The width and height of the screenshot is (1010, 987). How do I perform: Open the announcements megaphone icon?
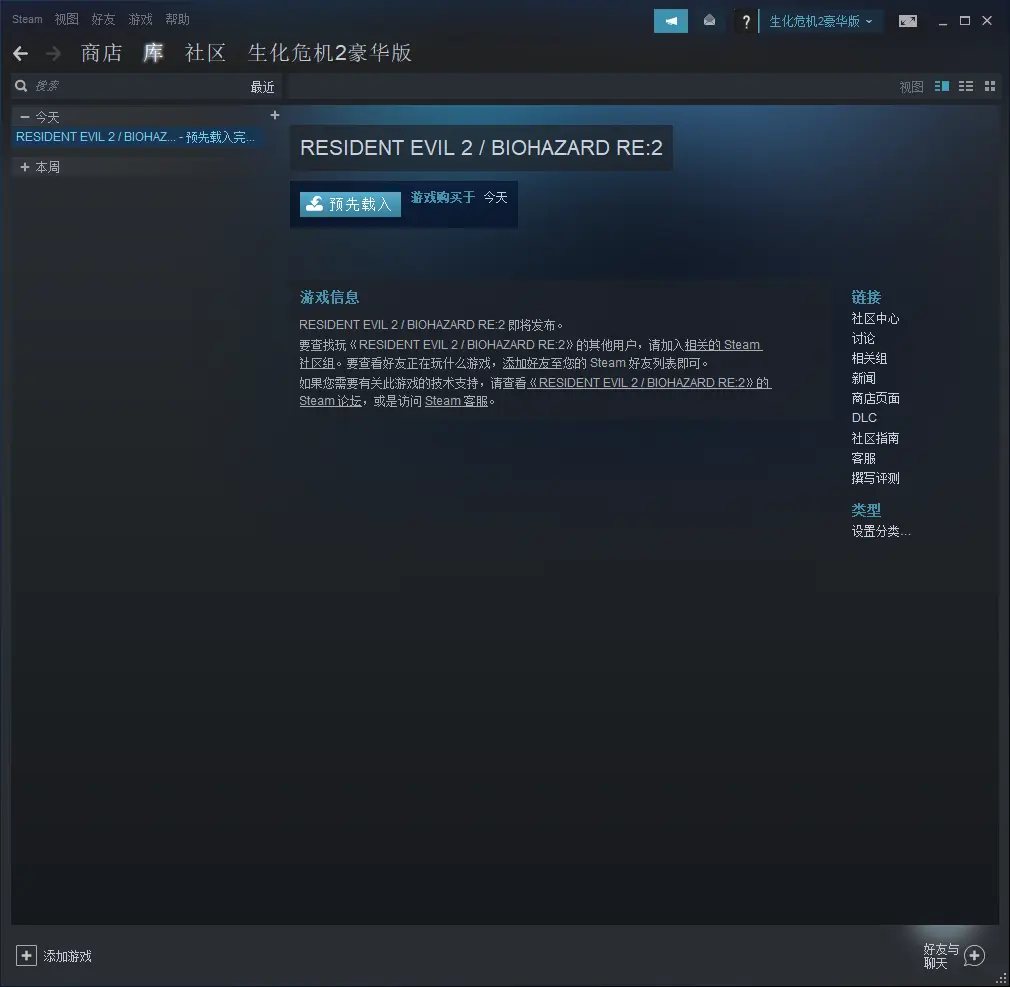coord(671,21)
